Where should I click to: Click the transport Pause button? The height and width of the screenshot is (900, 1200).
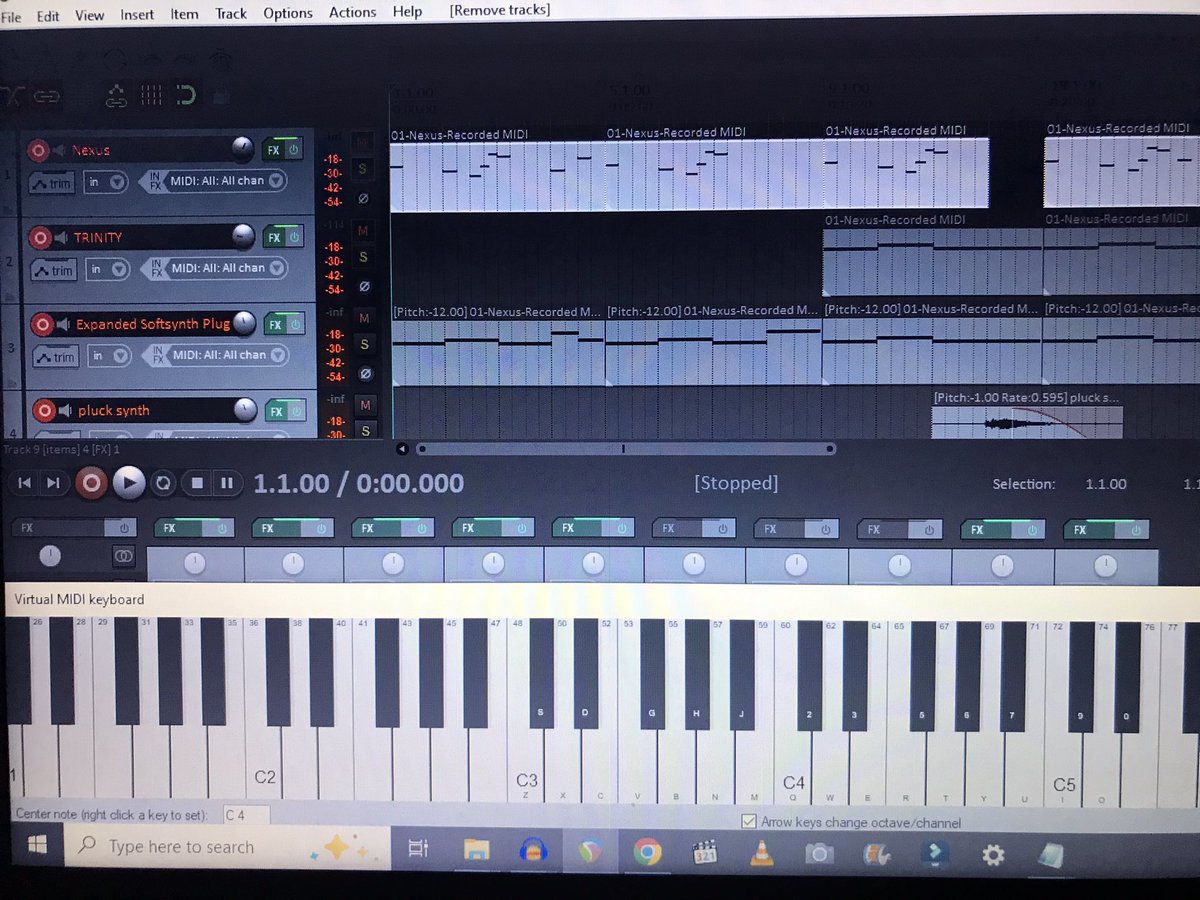click(x=227, y=484)
